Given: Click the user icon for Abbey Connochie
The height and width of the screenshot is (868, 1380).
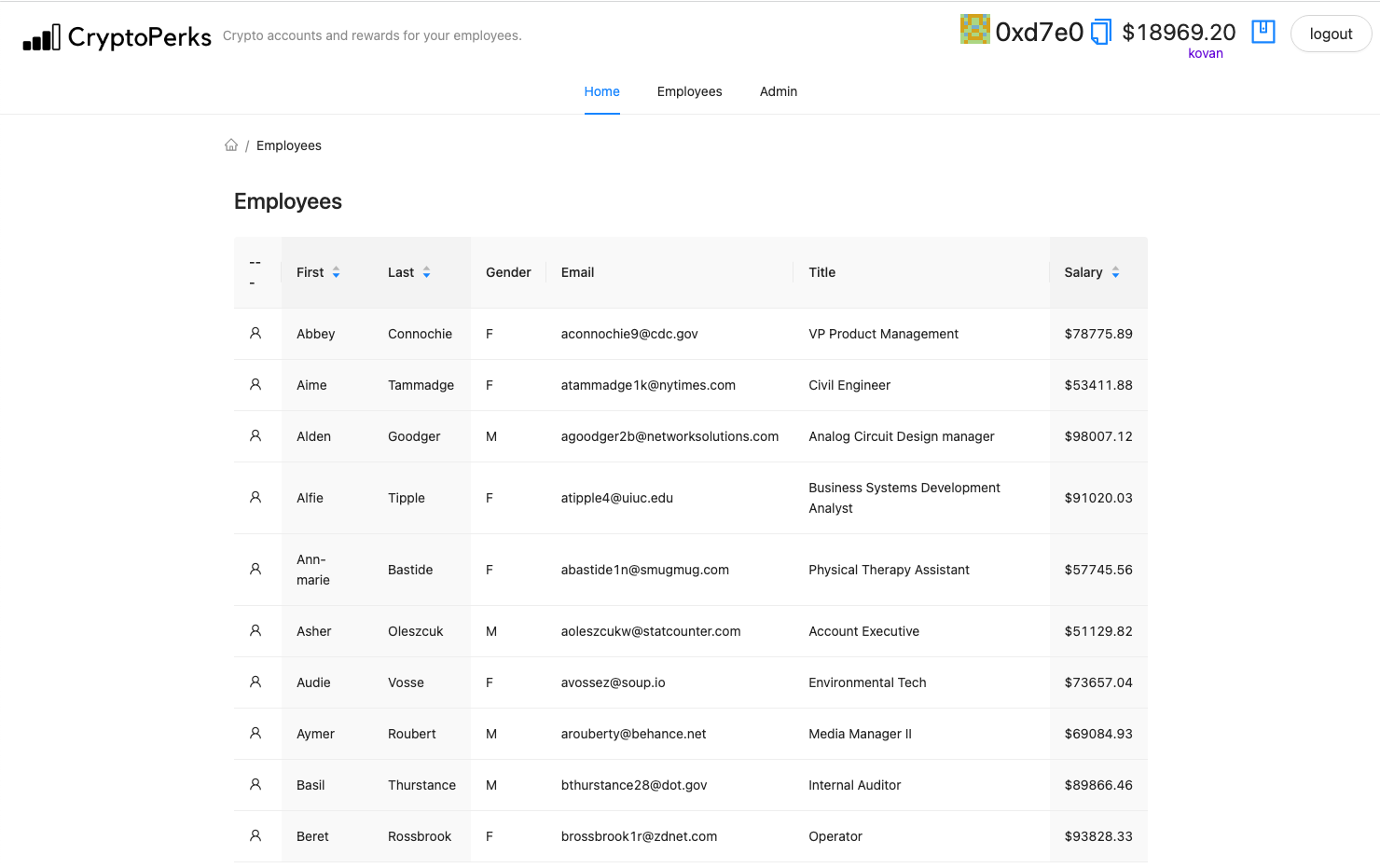Looking at the screenshot, I should tap(255, 333).
